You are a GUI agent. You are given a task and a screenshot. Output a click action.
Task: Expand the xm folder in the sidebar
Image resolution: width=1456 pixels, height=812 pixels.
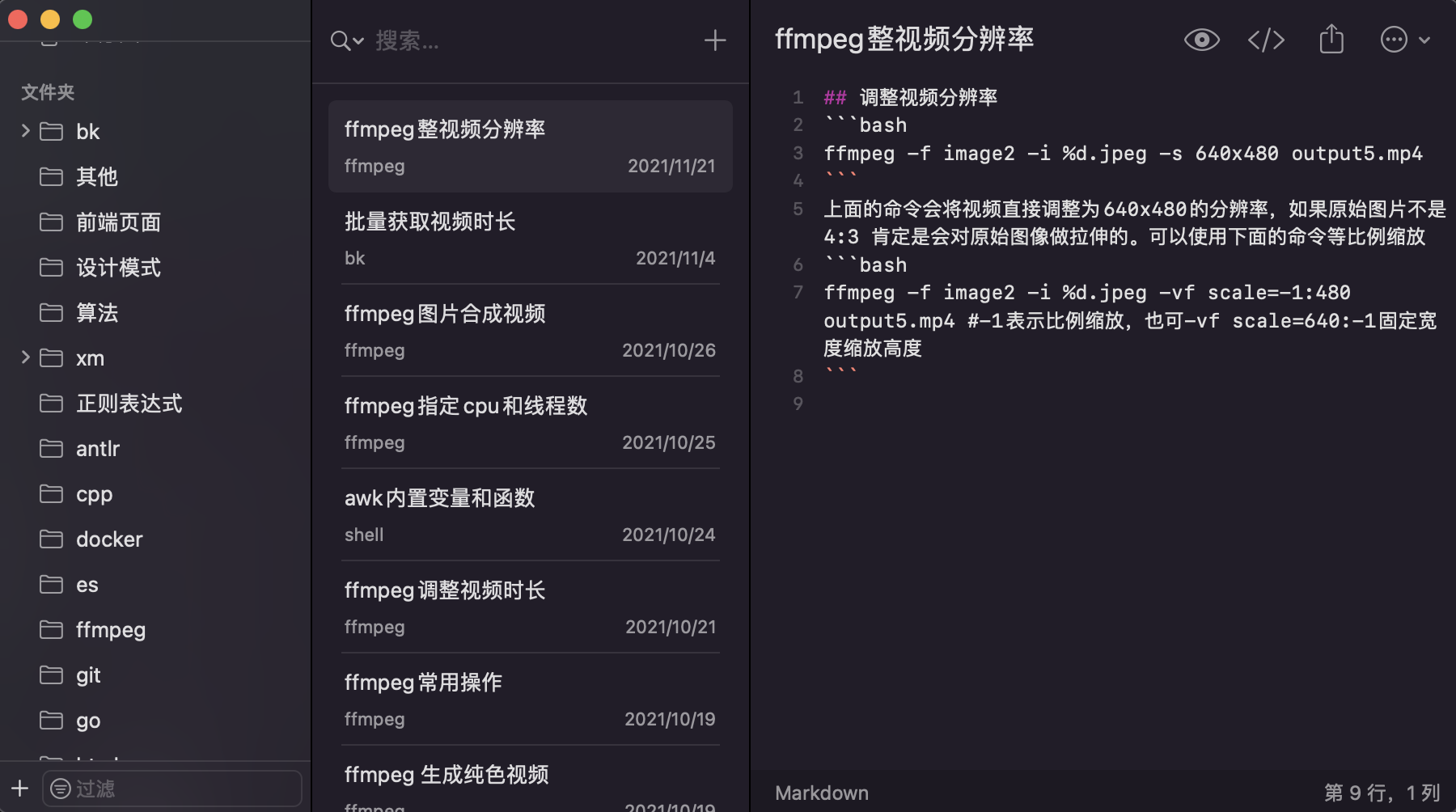coord(25,357)
